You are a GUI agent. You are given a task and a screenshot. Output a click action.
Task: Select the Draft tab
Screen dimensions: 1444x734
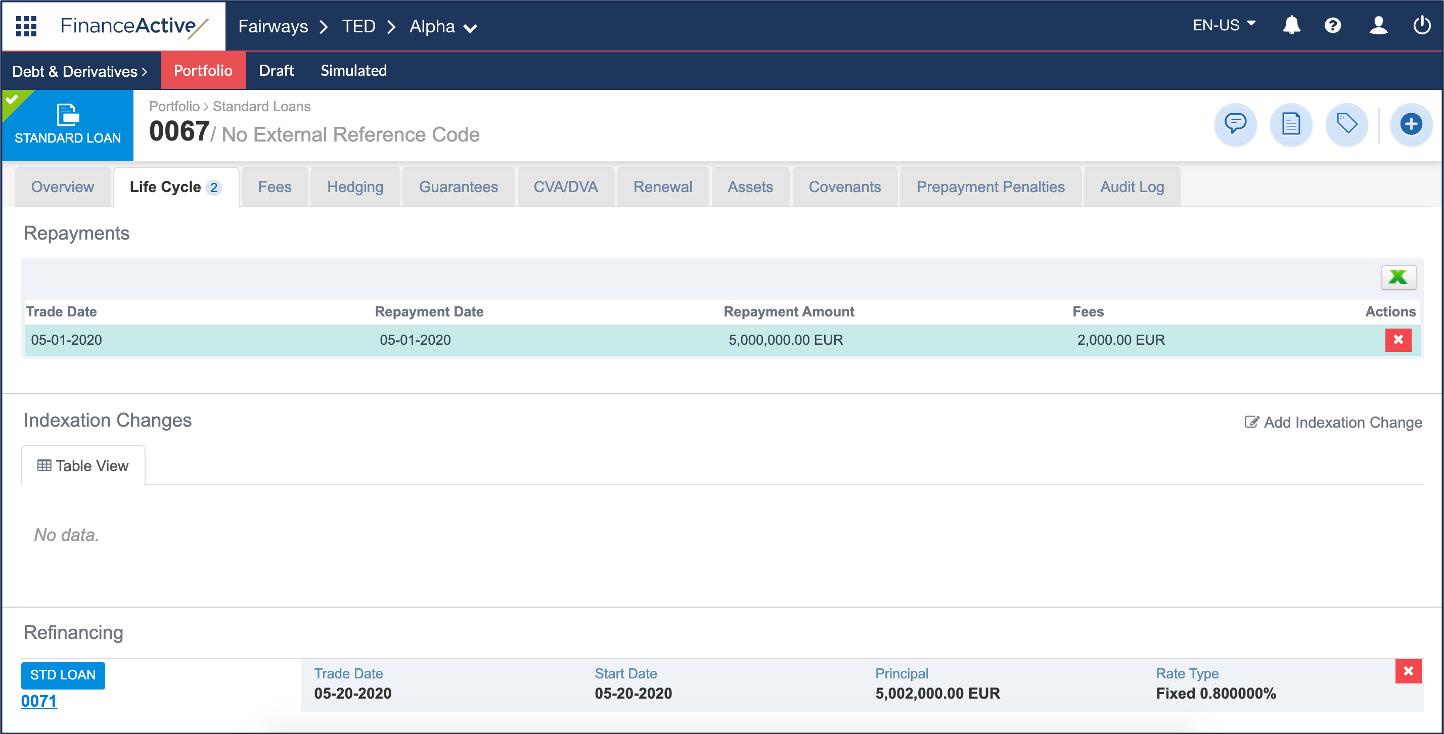pyautogui.click(x=276, y=70)
